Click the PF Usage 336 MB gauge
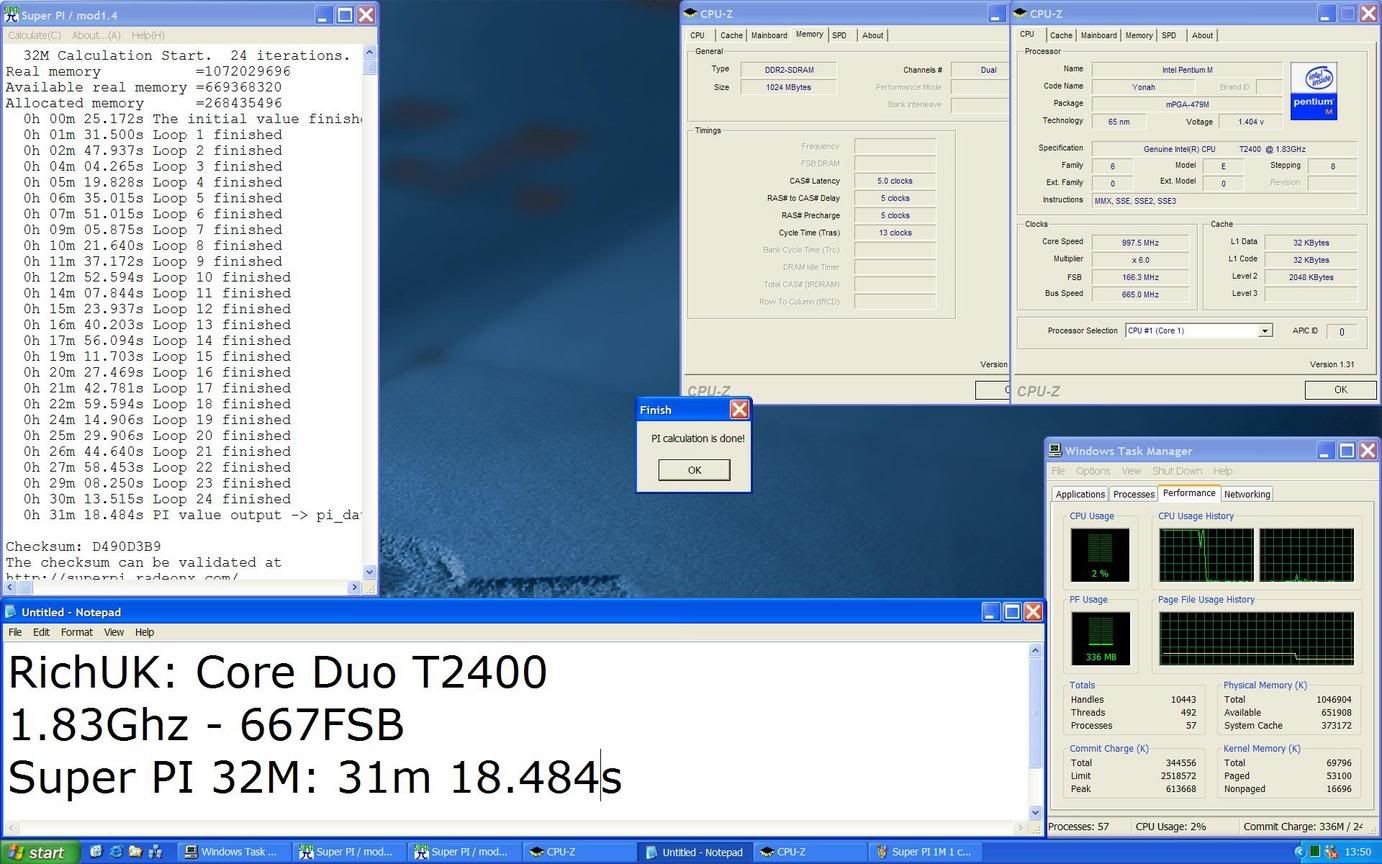Image resolution: width=1382 pixels, height=864 pixels. [1100, 638]
